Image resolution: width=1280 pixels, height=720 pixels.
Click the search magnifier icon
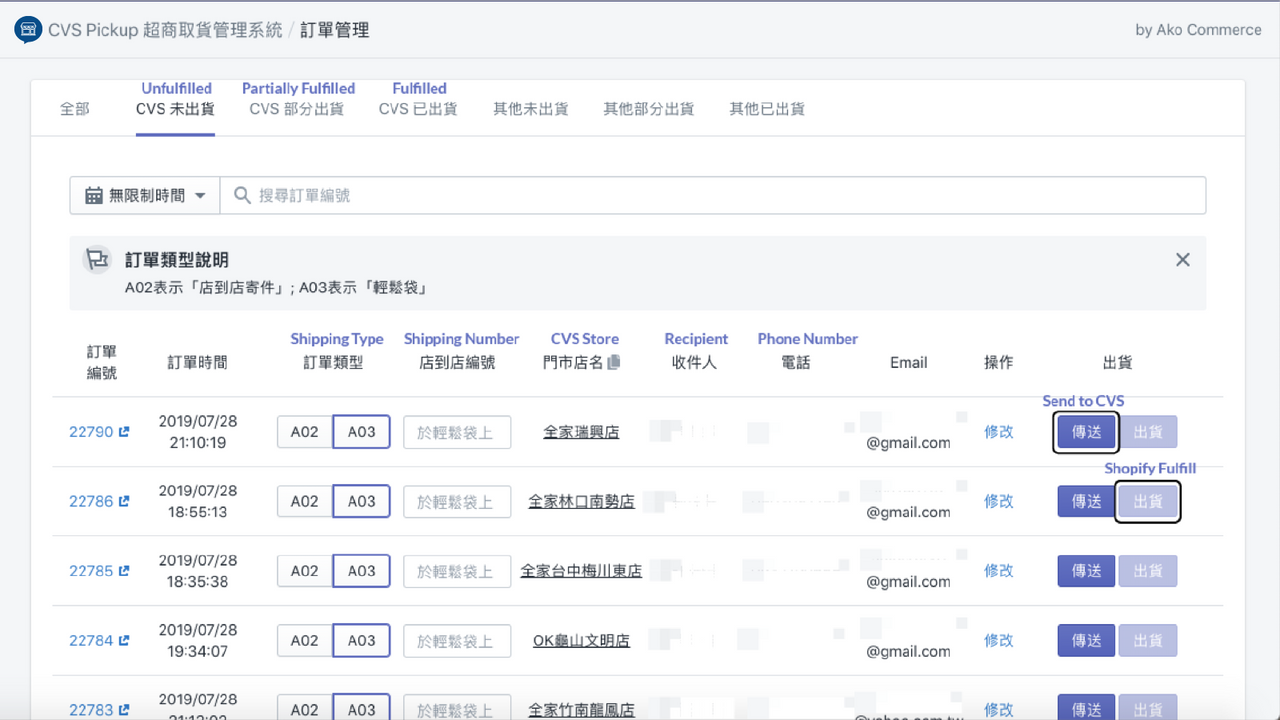click(x=242, y=196)
